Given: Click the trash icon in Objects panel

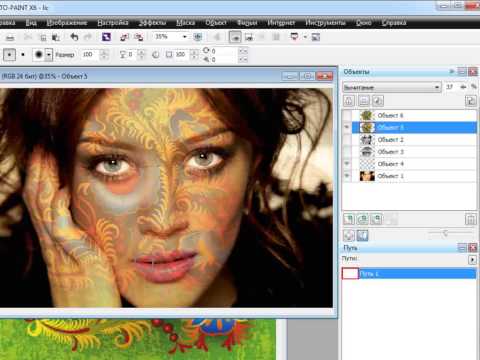Looking at the screenshot, I should click(470, 219).
